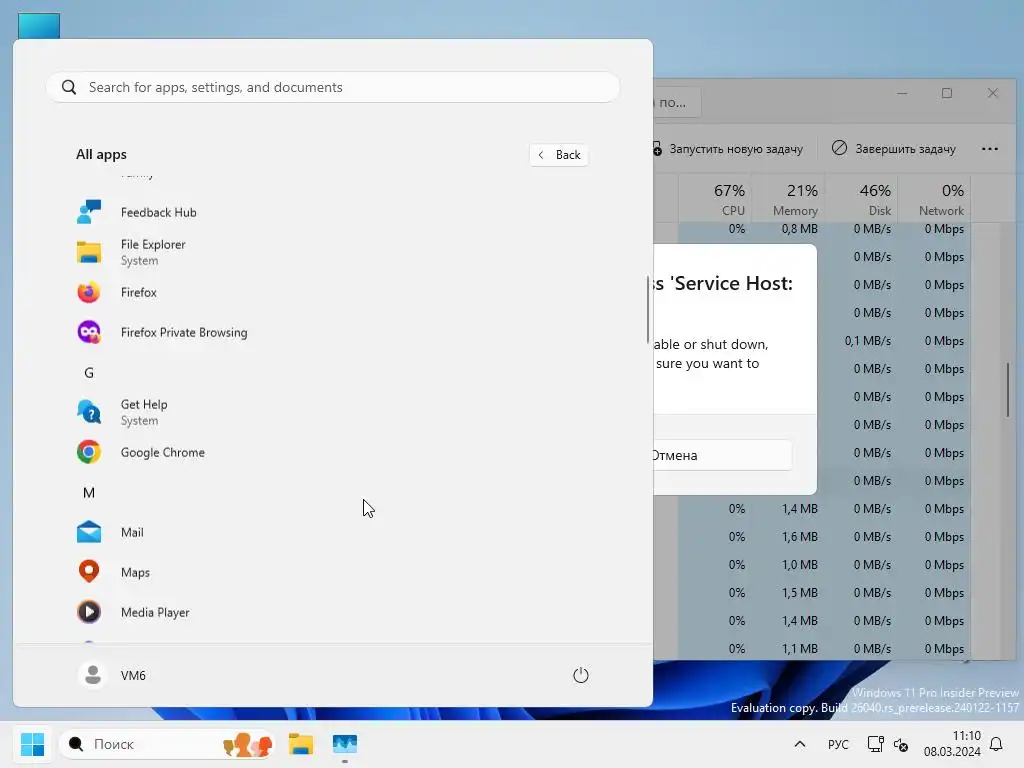Go Back from All apps
Viewport: 1024px width, 768px height.
pos(559,155)
